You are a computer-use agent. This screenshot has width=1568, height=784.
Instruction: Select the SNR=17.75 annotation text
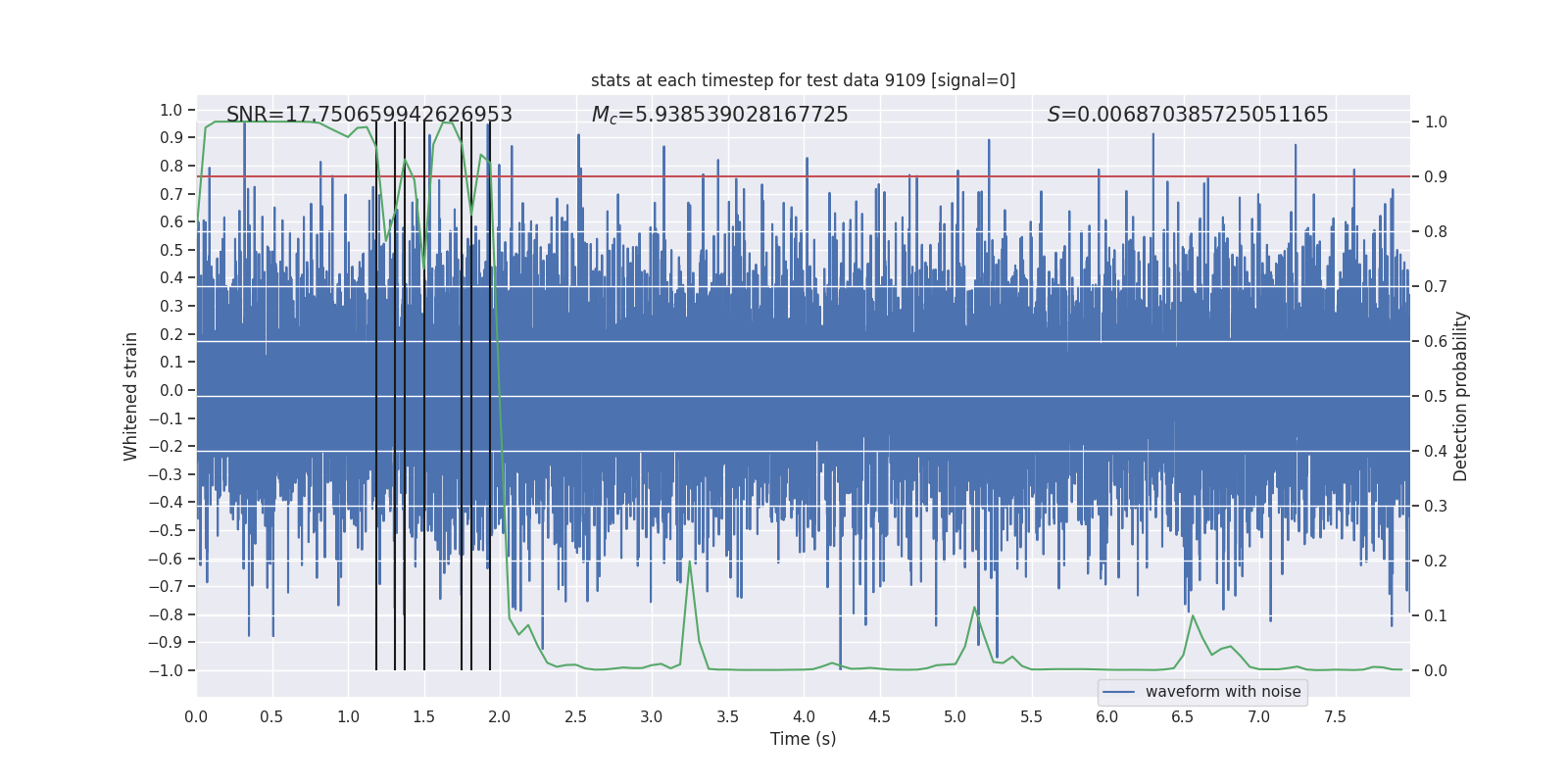point(369,115)
